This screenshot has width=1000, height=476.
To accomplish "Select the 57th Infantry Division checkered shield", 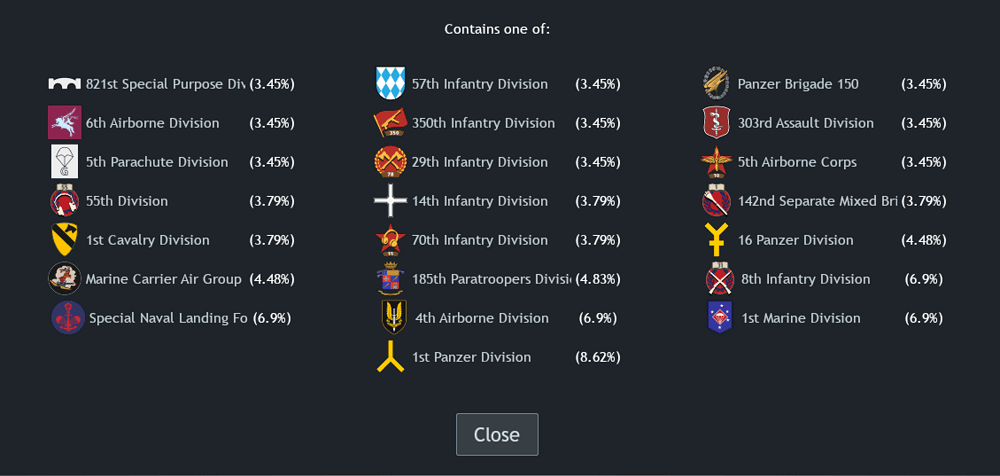I will (390, 84).
